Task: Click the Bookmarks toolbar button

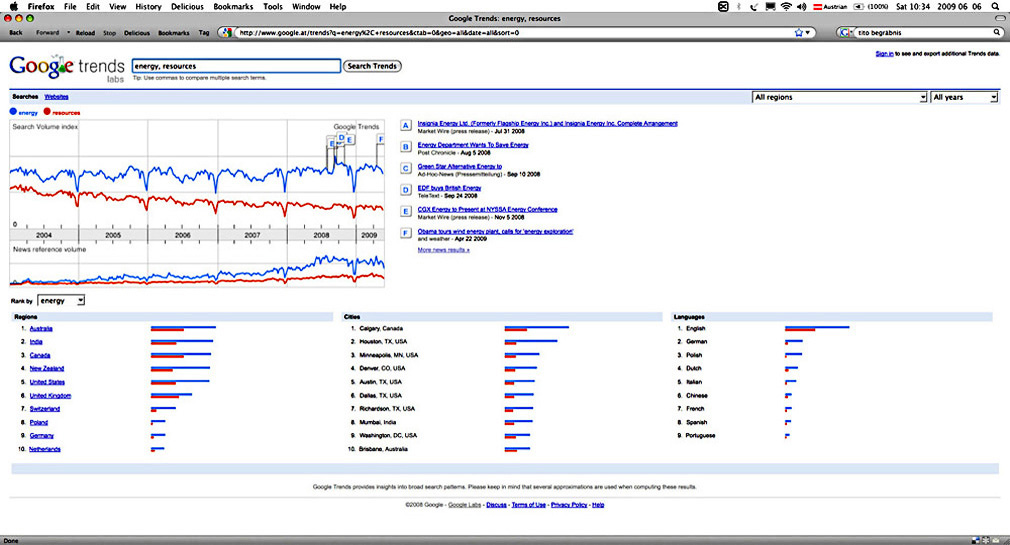Action: 174,33
